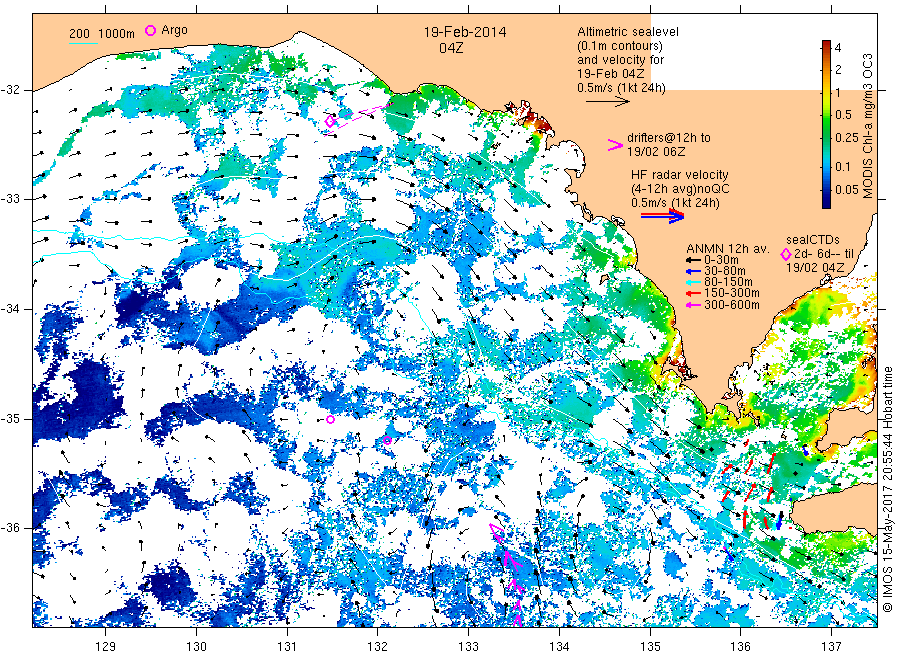
Task: Click the '200 1000m' depth contour label
Action: 102,34
